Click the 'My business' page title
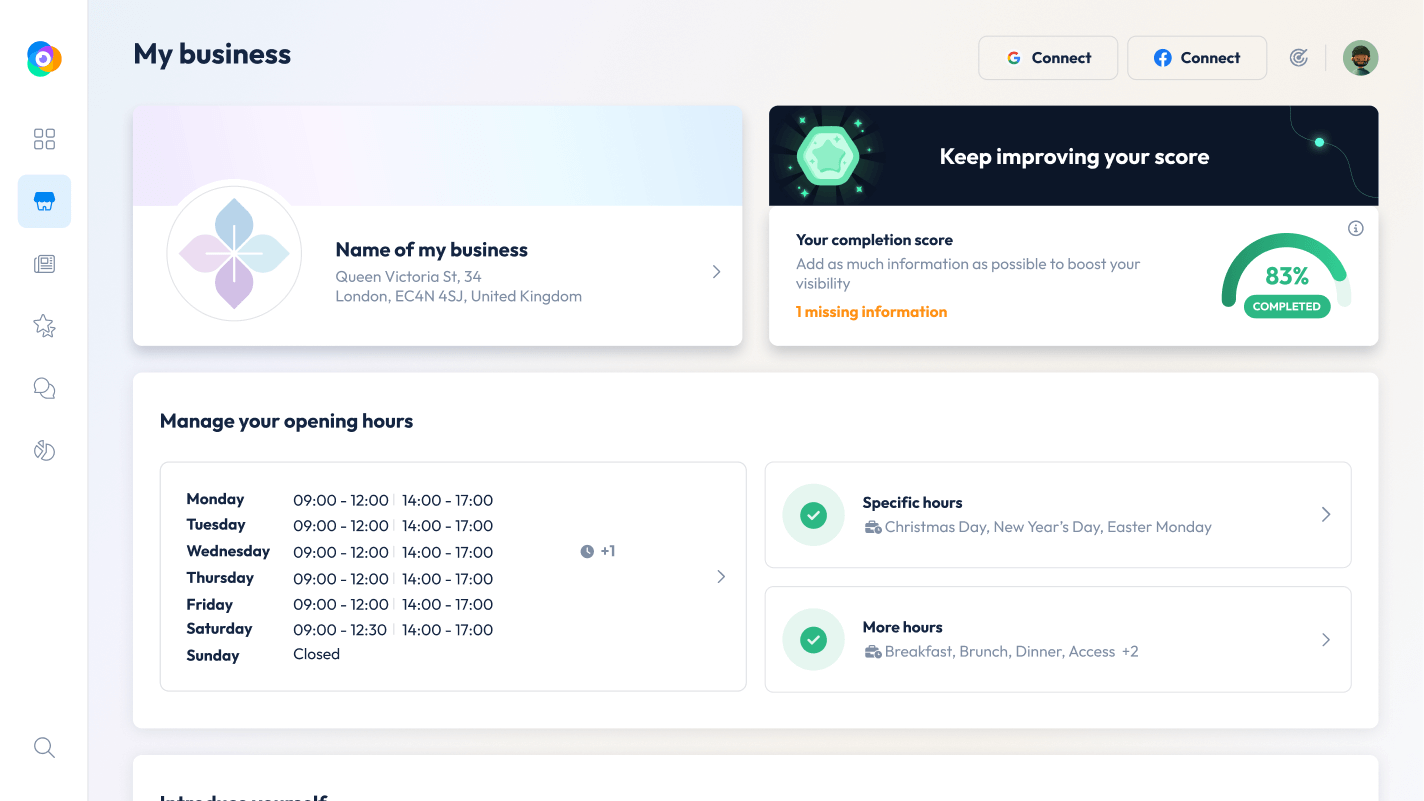 [x=212, y=54]
